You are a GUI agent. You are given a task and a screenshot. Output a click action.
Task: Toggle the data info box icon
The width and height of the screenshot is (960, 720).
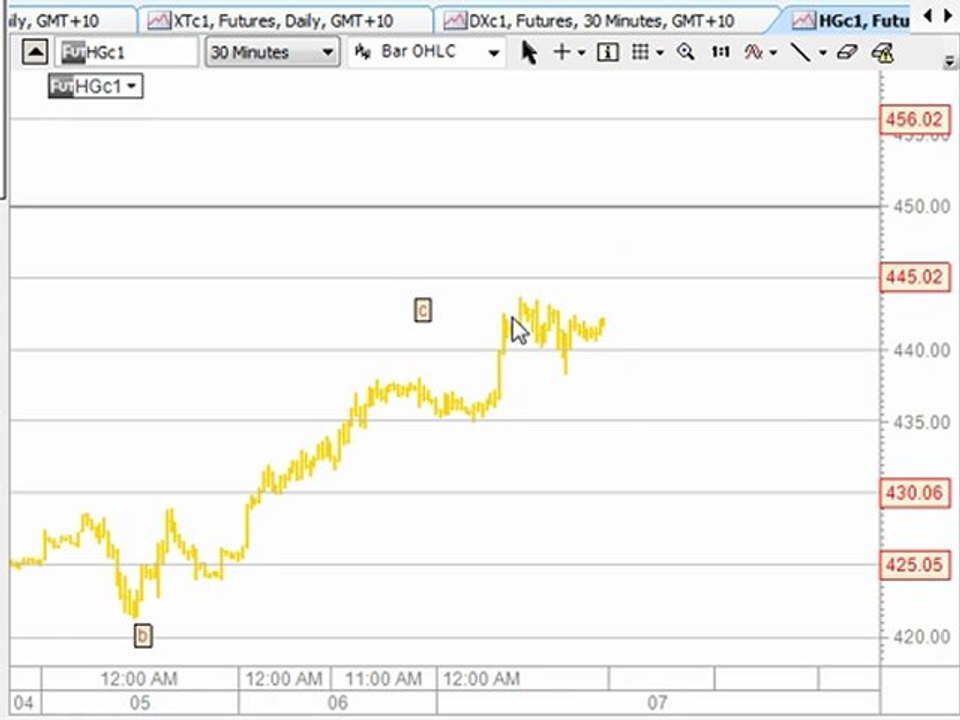tap(607, 53)
